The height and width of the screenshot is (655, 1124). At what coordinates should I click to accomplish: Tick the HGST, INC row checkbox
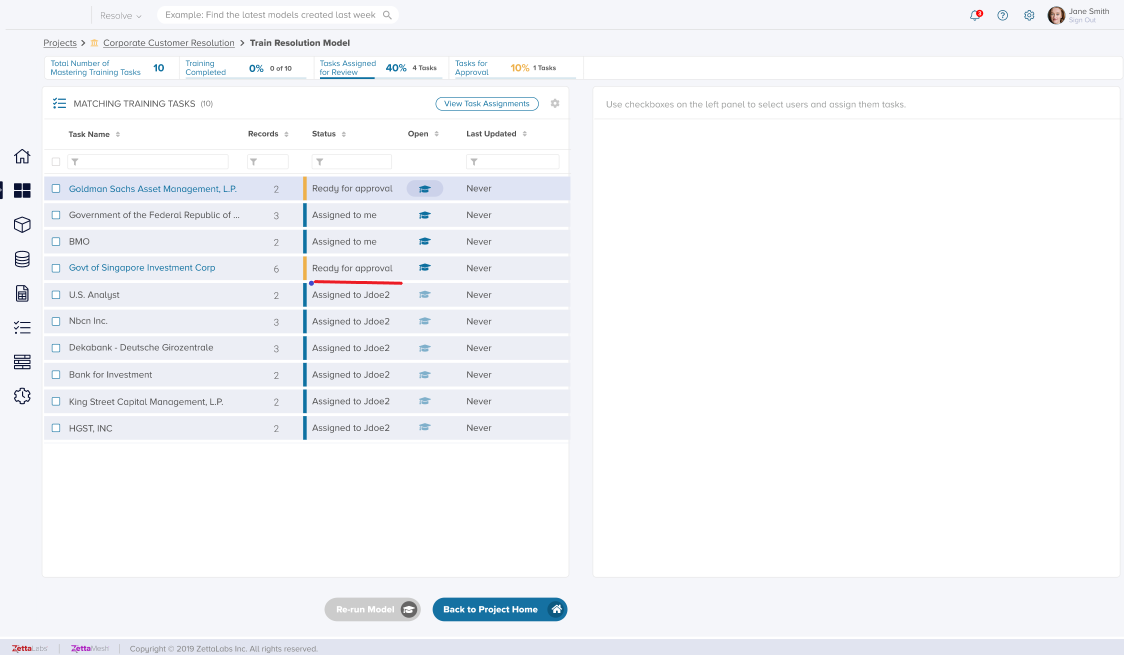(x=56, y=428)
